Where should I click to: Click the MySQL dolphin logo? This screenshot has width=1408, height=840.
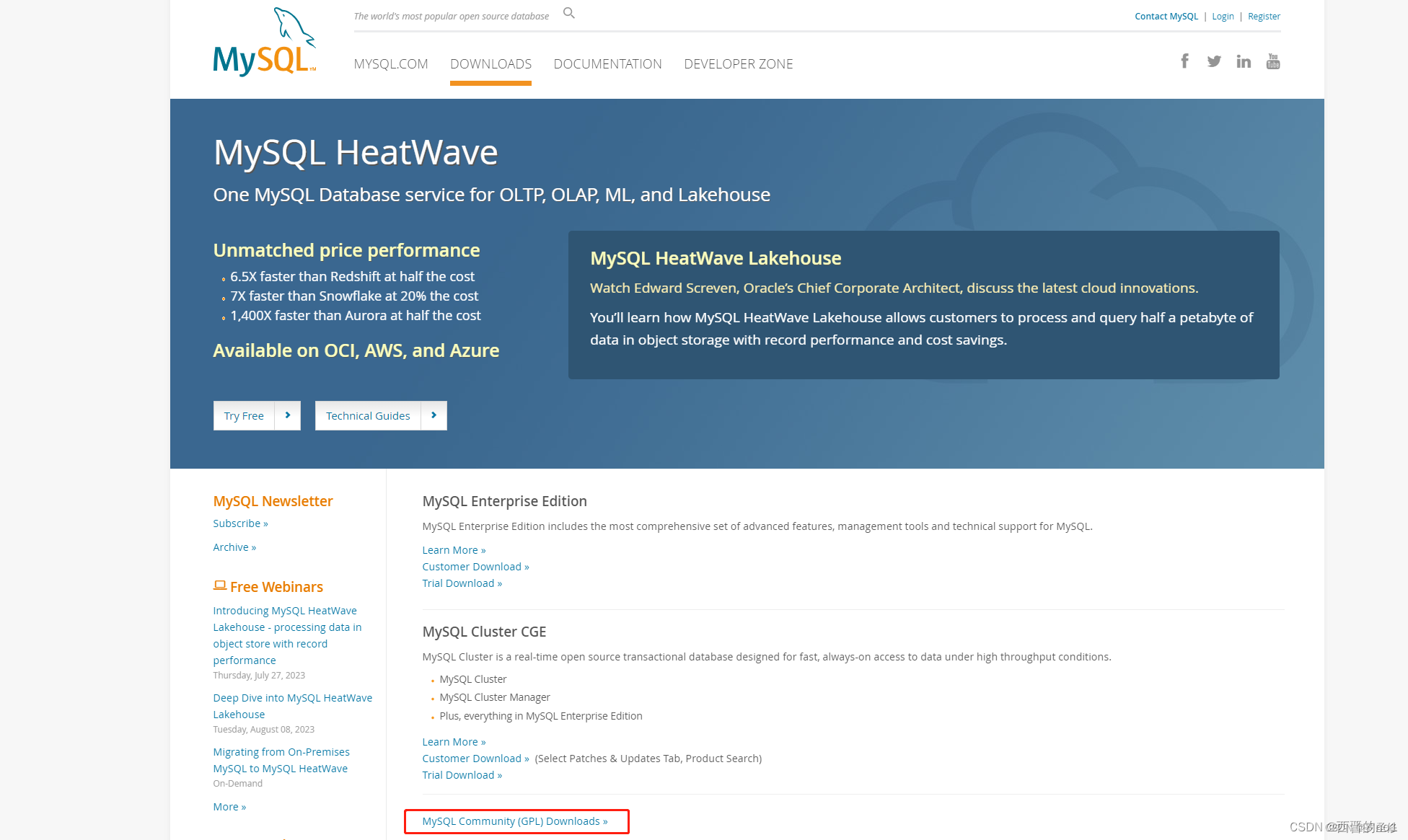[265, 42]
